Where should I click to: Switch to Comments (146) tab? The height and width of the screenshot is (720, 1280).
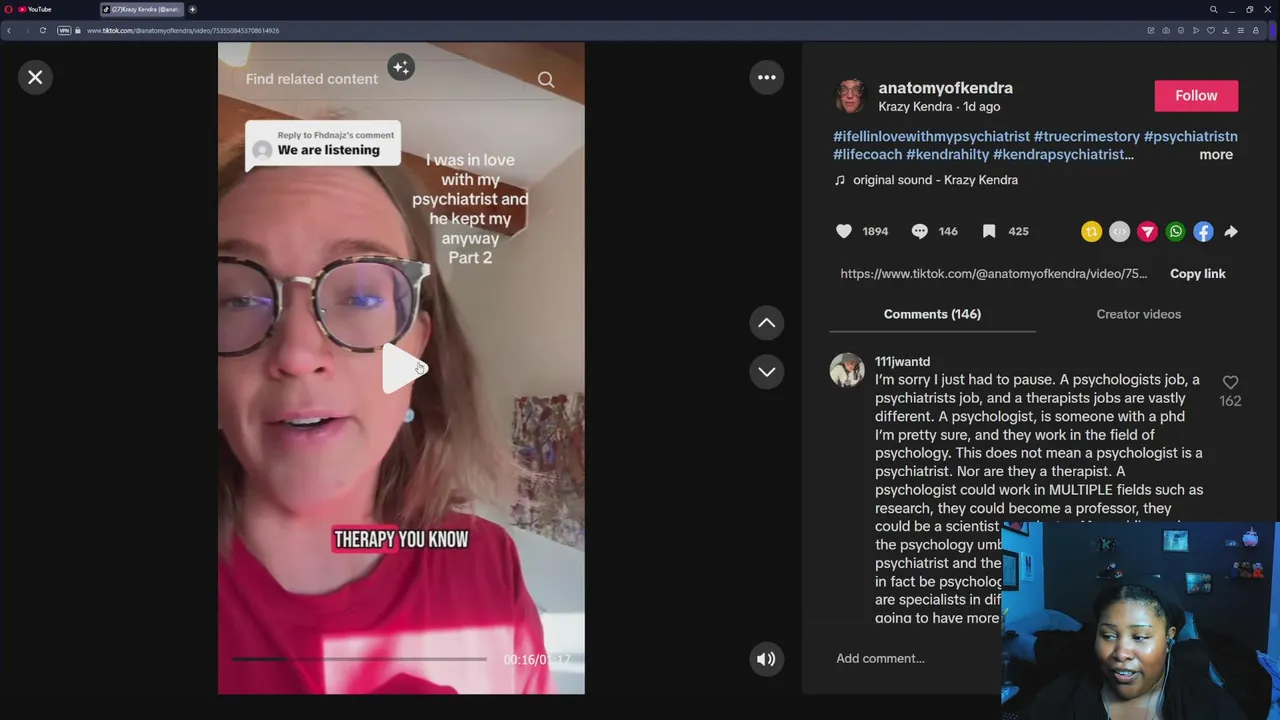[932, 314]
